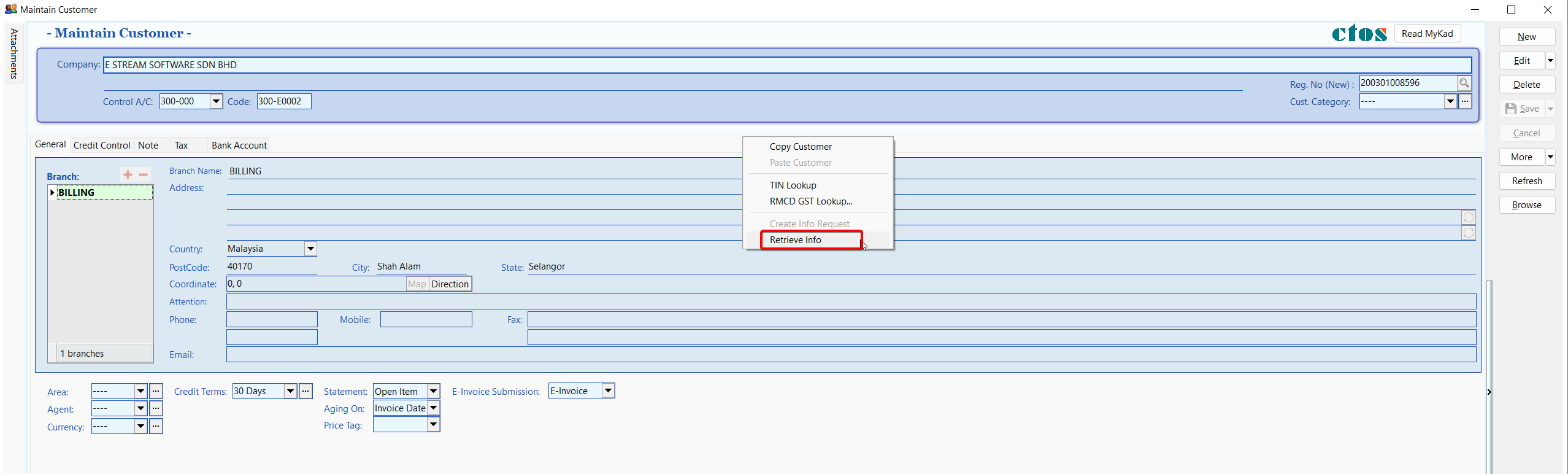Click the Reg. No search magnifier icon
This screenshot has width=1568, height=474.
click(1464, 83)
